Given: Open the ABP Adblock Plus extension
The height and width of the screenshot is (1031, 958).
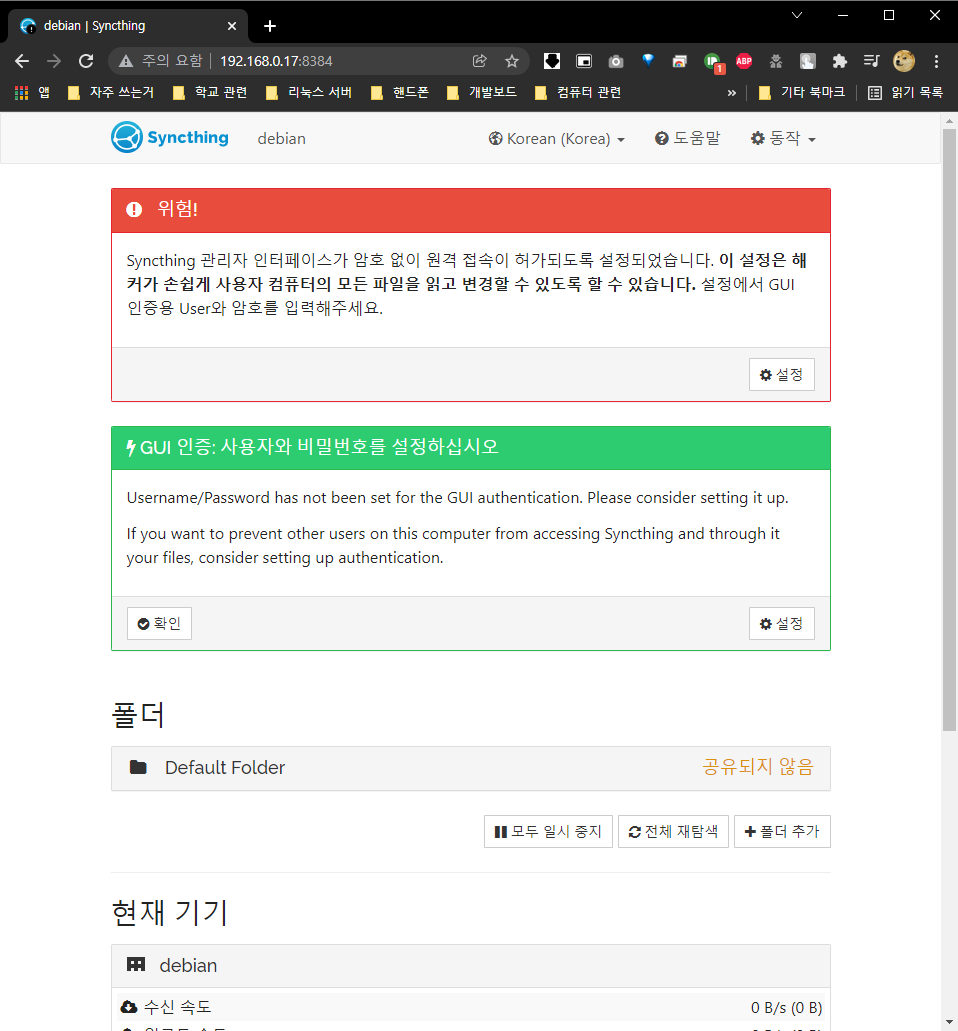Looking at the screenshot, I should (744, 61).
